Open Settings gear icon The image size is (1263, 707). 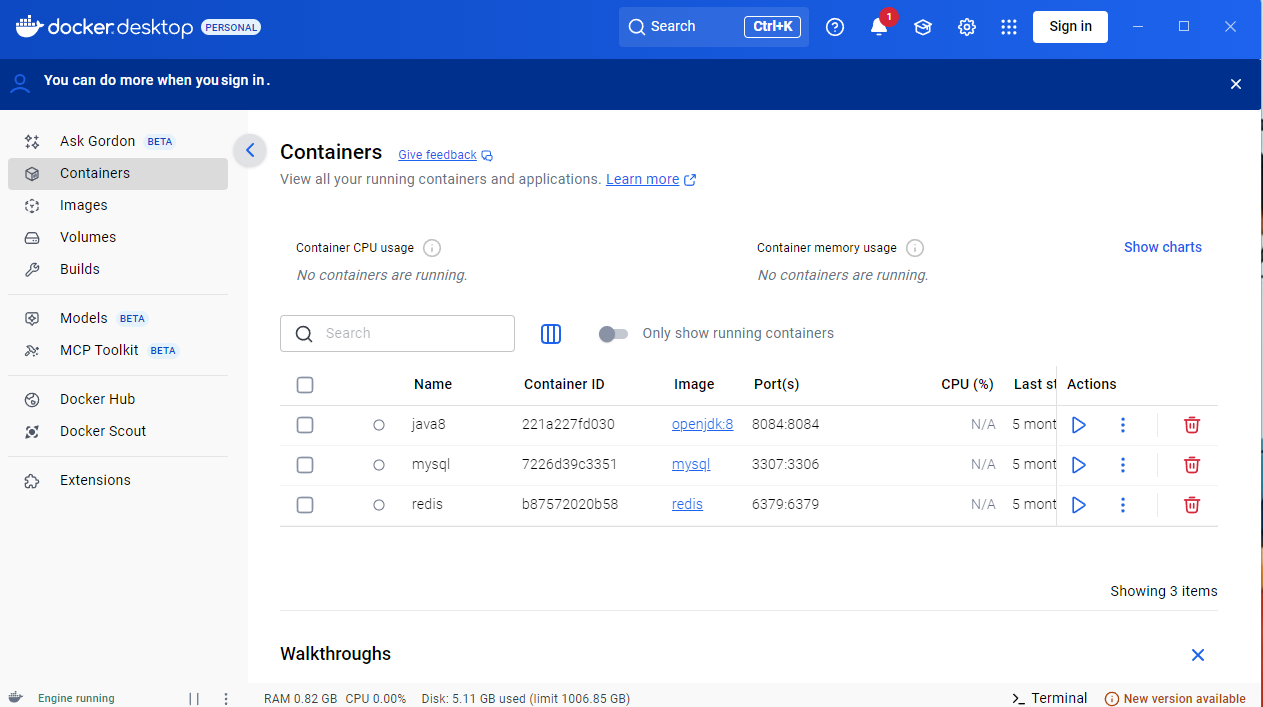coord(967,27)
